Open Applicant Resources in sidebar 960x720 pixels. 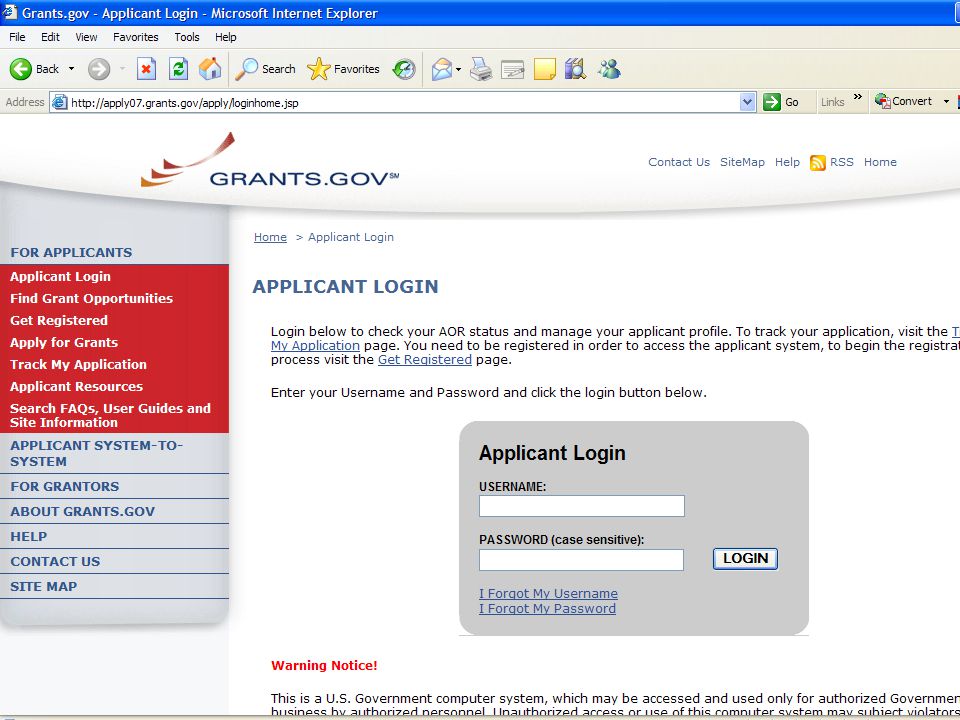coord(77,387)
